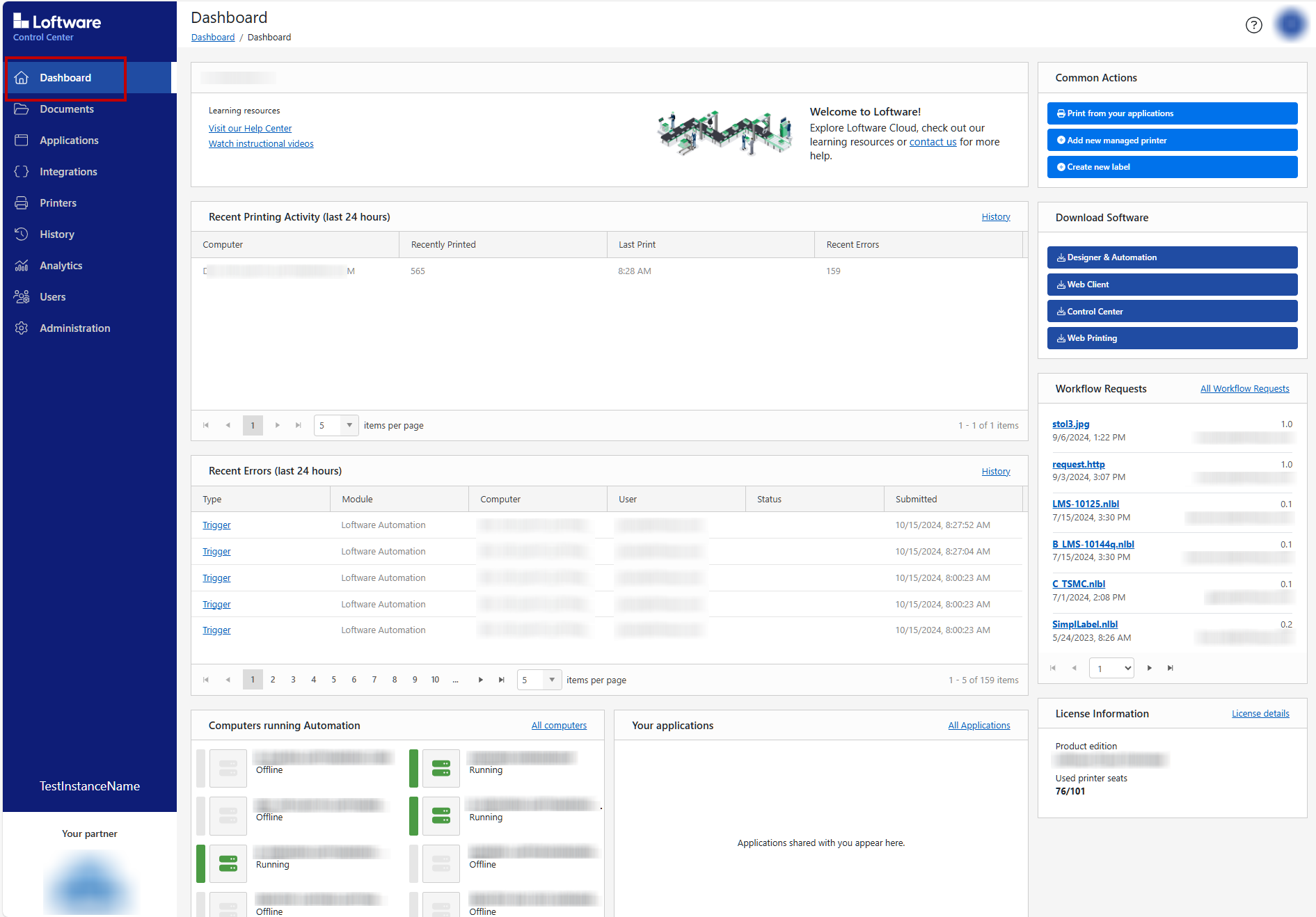1316x917 pixels.
Task: Click the Administration gear icon
Action: pyautogui.click(x=22, y=328)
